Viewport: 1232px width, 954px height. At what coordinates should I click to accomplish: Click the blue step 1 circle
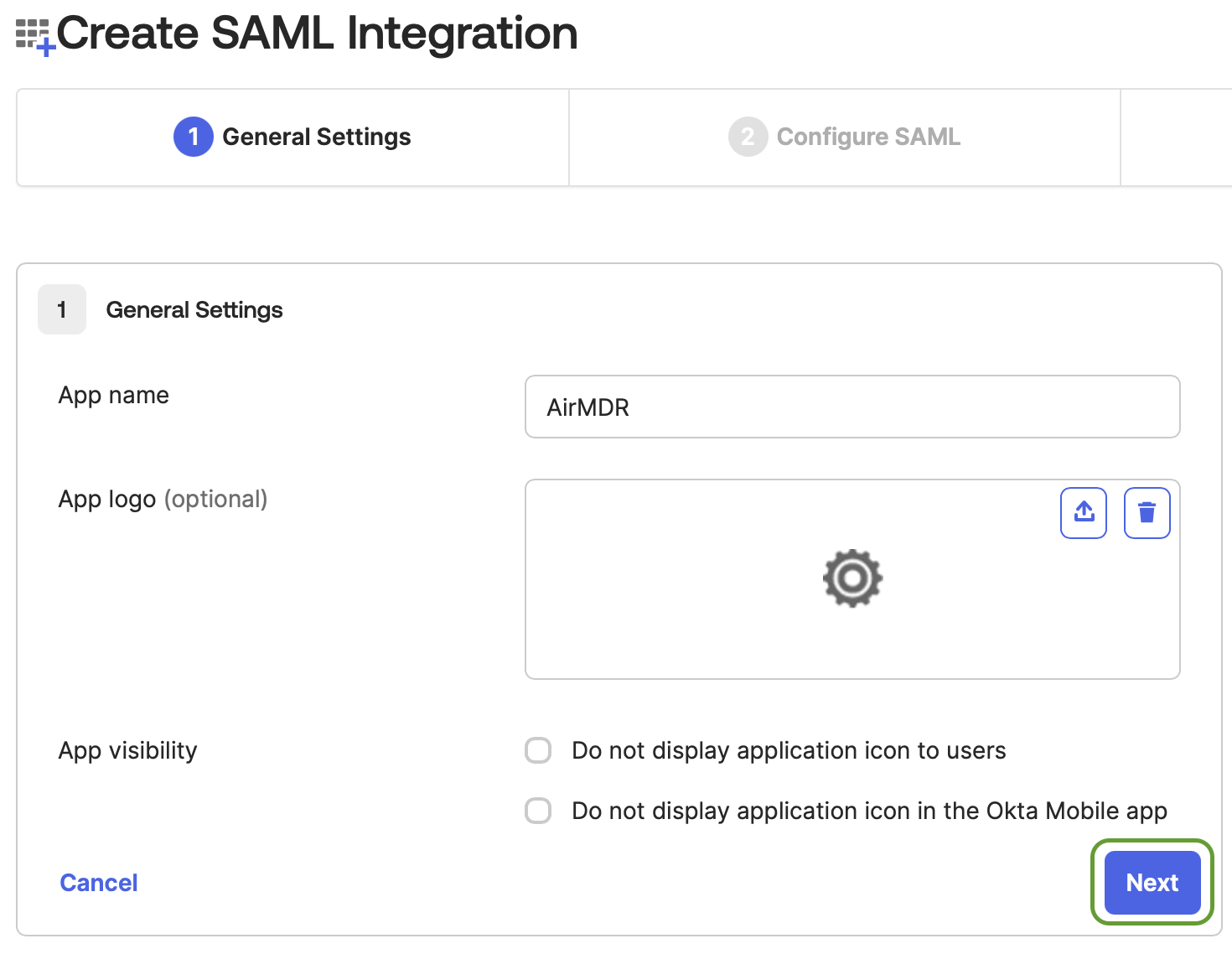193,137
